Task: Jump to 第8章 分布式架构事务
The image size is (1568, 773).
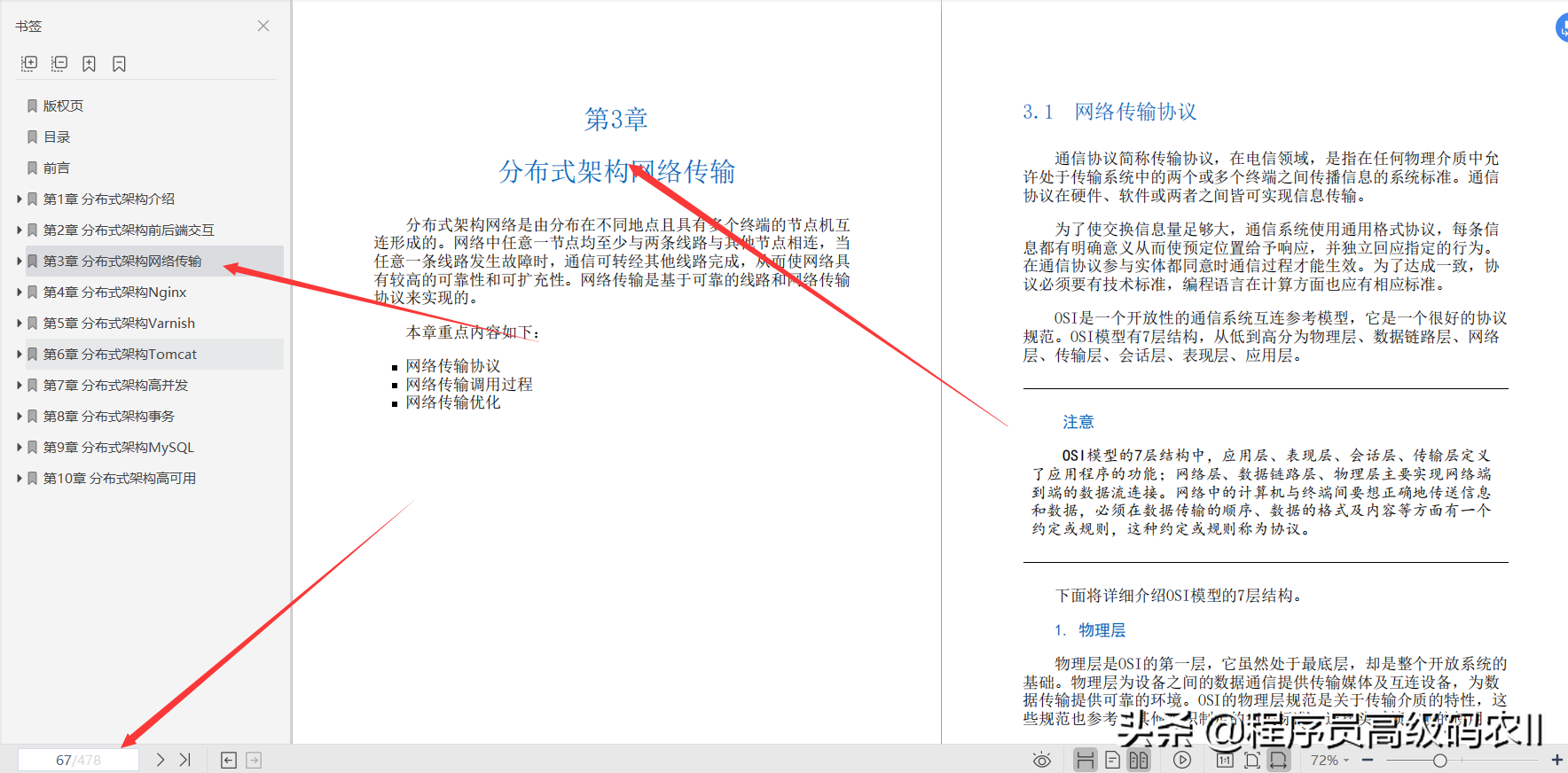Action: (x=109, y=416)
